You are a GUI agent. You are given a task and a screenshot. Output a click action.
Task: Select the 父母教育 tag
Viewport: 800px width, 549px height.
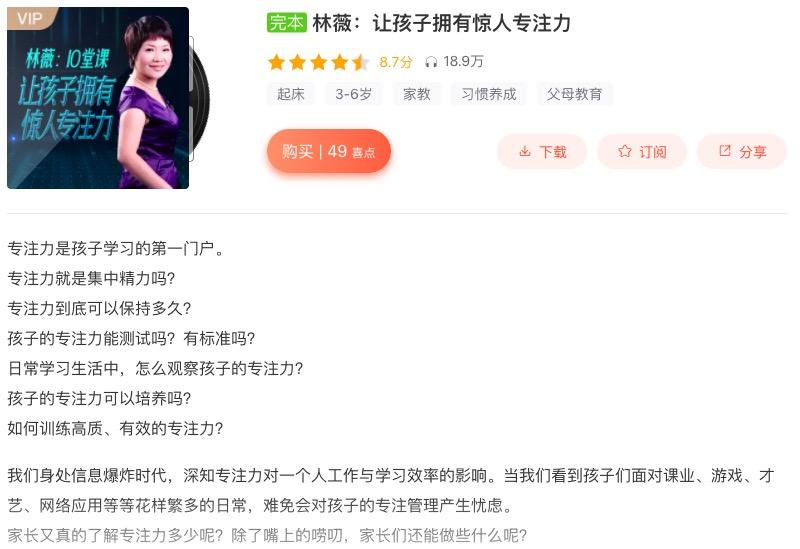pos(574,94)
